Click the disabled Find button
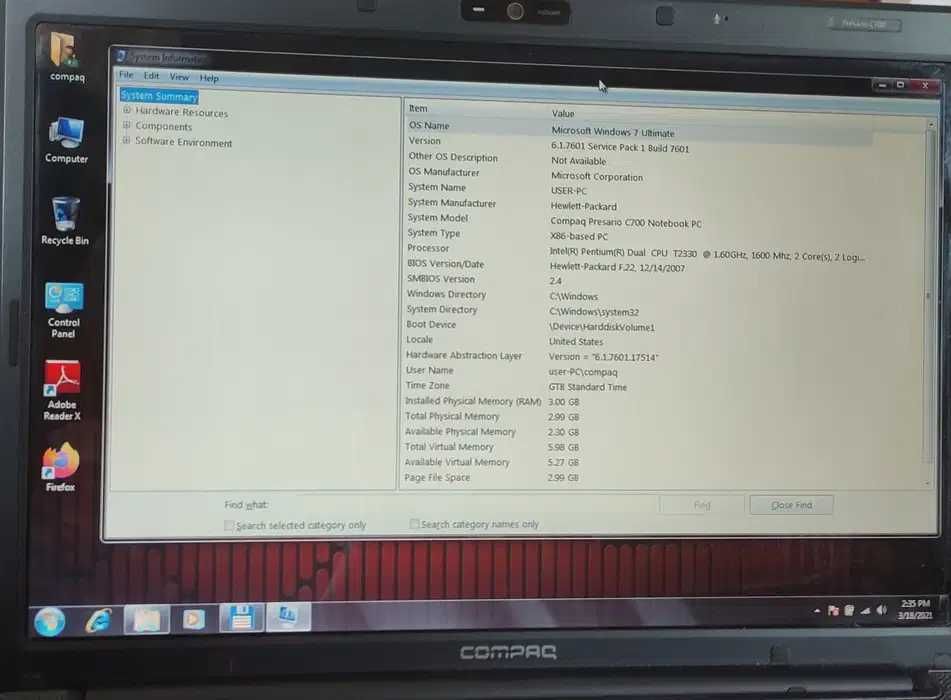 702,505
